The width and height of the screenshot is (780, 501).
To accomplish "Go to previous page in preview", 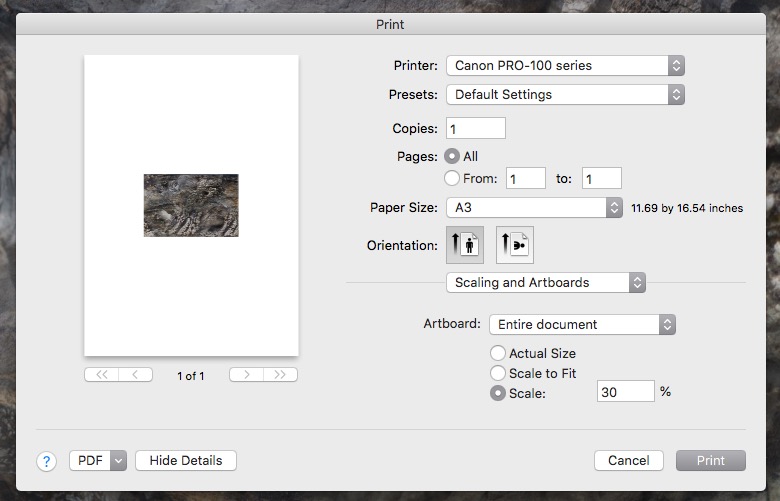I will (135, 375).
